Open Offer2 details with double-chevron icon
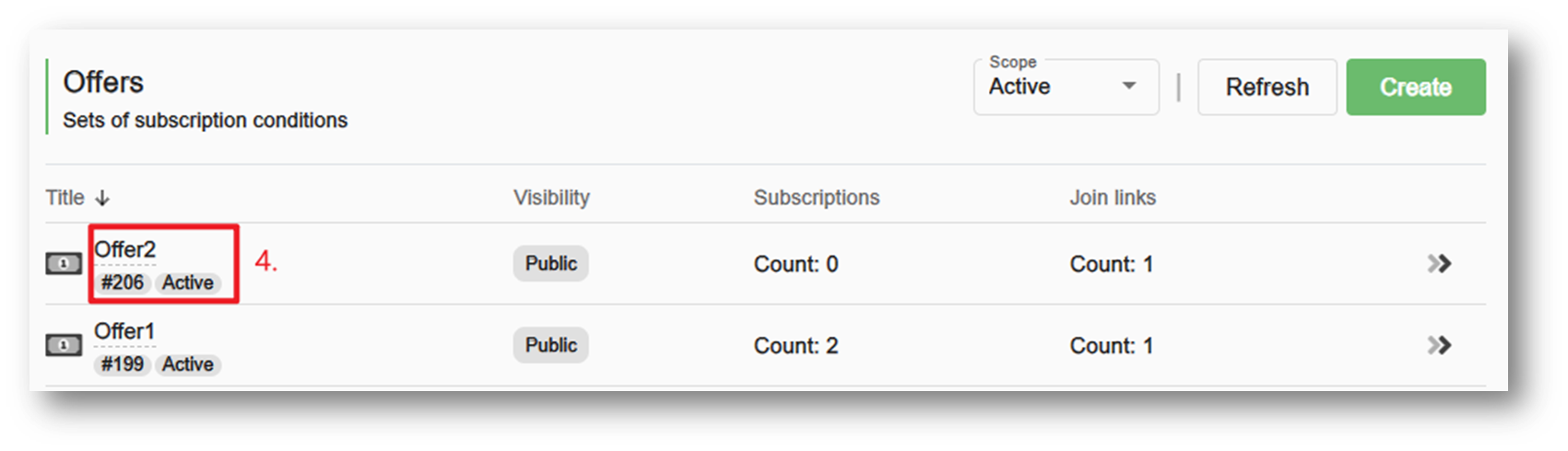 pyautogui.click(x=1439, y=264)
